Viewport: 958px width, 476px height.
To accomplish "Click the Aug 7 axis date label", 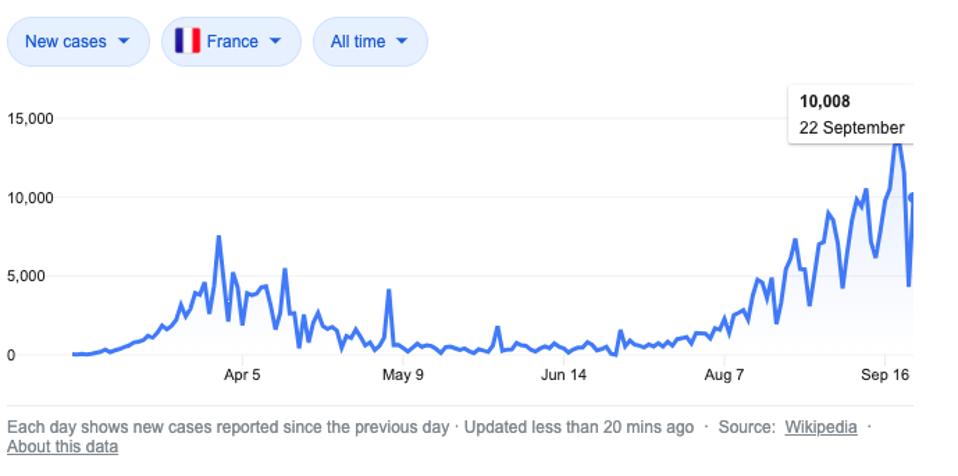I will [724, 375].
